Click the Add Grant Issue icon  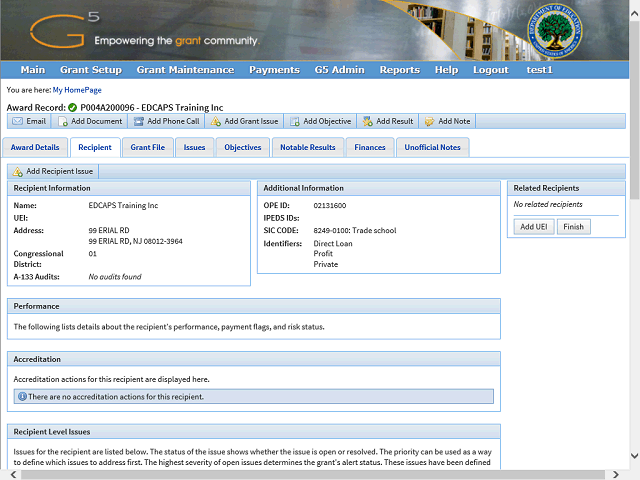point(215,121)
